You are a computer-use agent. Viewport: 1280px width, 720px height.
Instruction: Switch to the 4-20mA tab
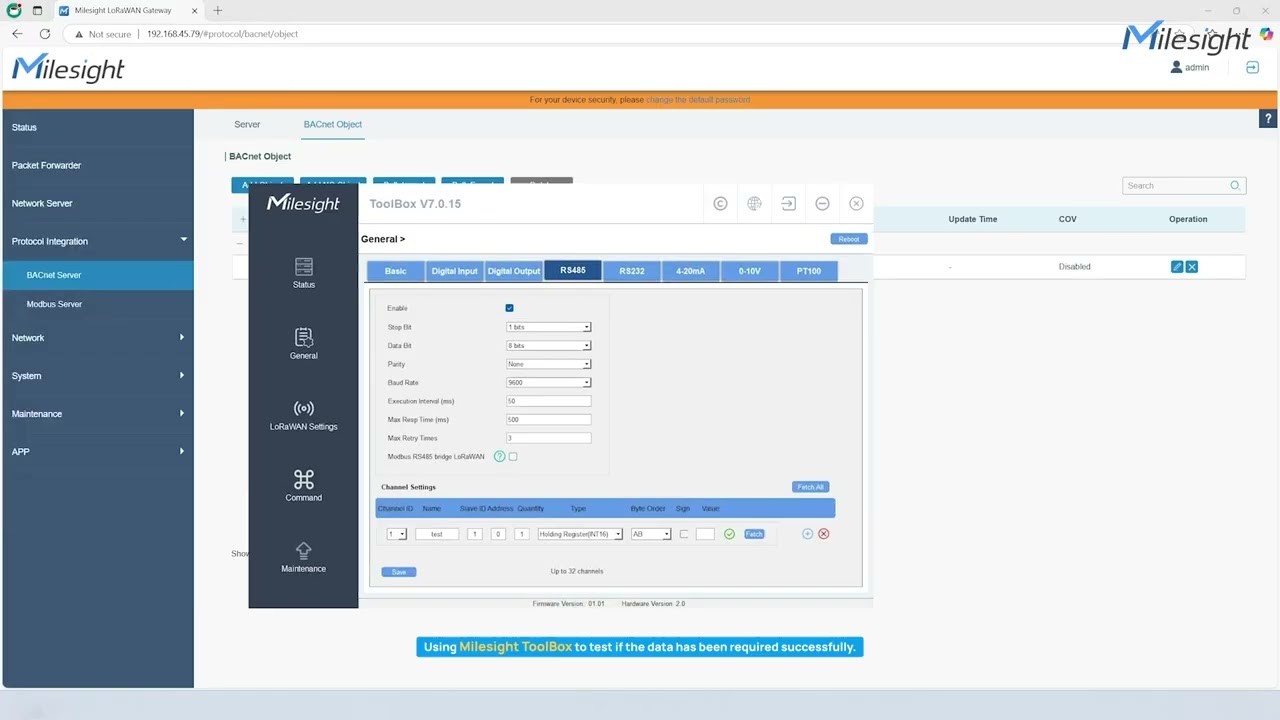691,271
